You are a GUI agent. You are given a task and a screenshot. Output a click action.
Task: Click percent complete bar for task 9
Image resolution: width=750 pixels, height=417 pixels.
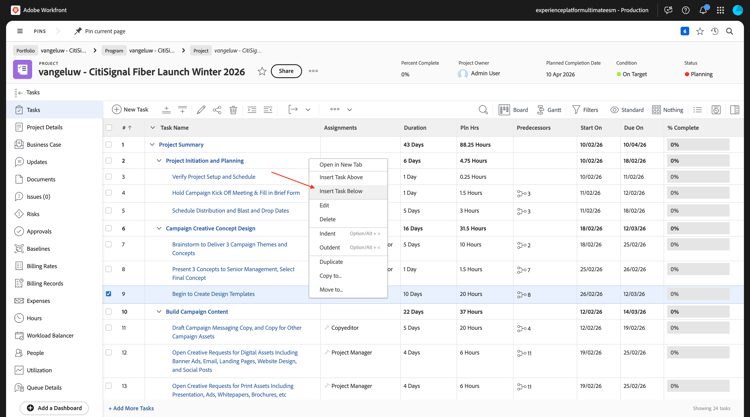point(698,294)
